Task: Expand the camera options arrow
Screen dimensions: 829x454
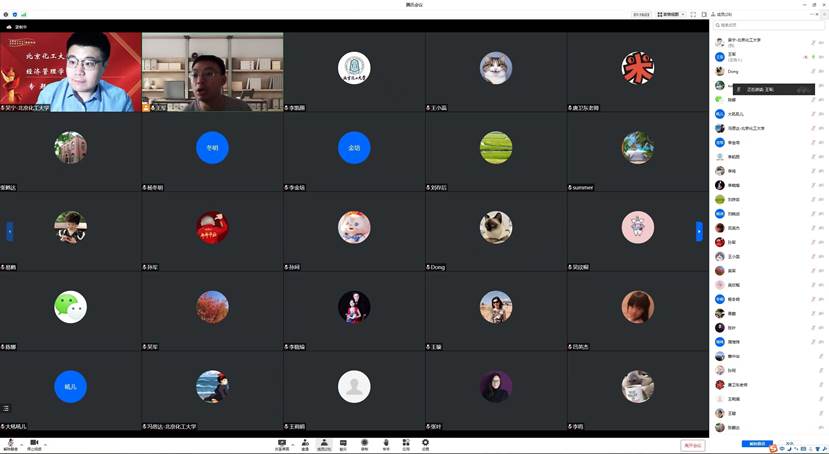Action: 45,443
